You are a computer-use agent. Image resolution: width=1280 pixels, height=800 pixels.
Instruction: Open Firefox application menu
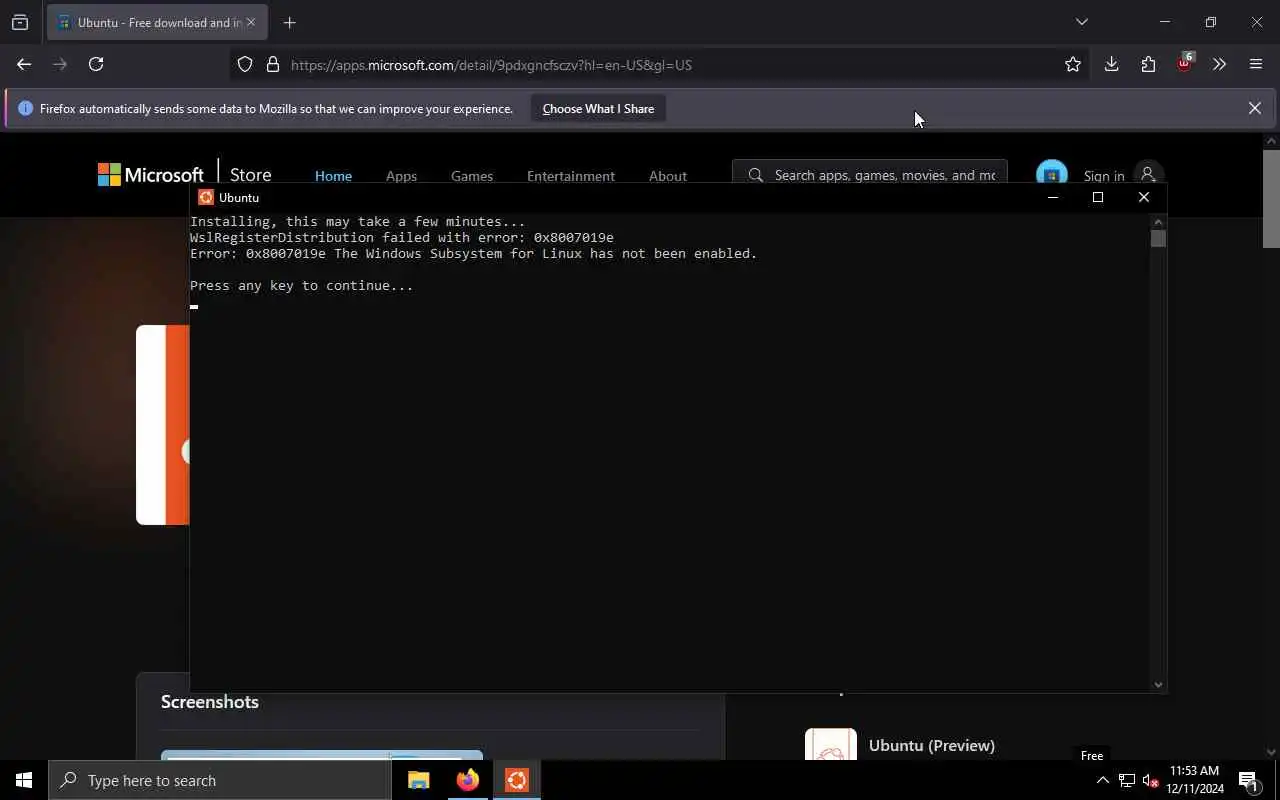point(1256,64)
